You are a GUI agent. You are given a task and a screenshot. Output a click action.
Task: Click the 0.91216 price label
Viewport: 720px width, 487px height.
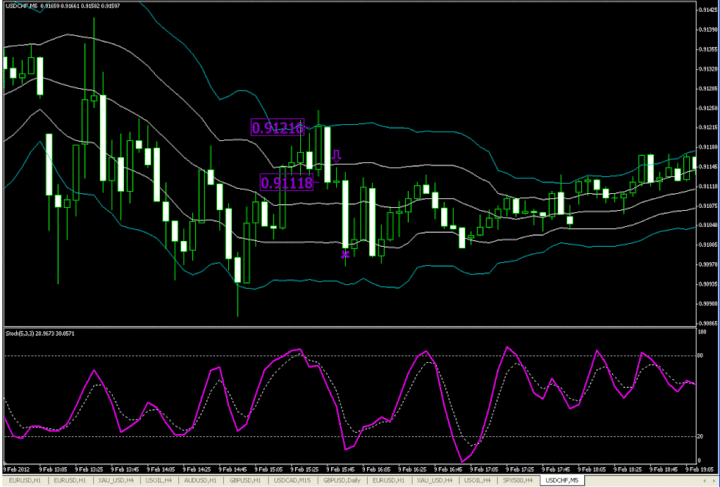pyautogui.click(x=277, y=127)
